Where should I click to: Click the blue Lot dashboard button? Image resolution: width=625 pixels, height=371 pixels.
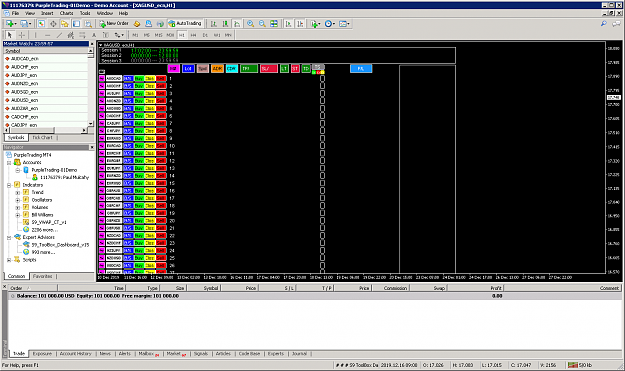pyautogui.click(x=188, y=69)
